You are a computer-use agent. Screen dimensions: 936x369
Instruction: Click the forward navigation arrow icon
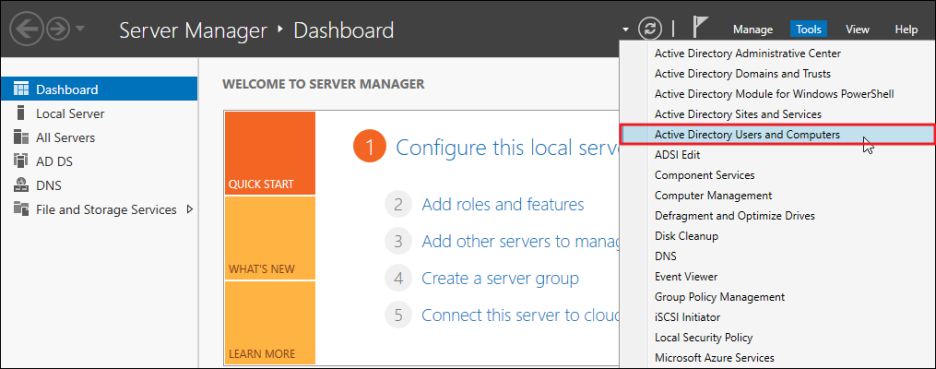click(58, 29)
